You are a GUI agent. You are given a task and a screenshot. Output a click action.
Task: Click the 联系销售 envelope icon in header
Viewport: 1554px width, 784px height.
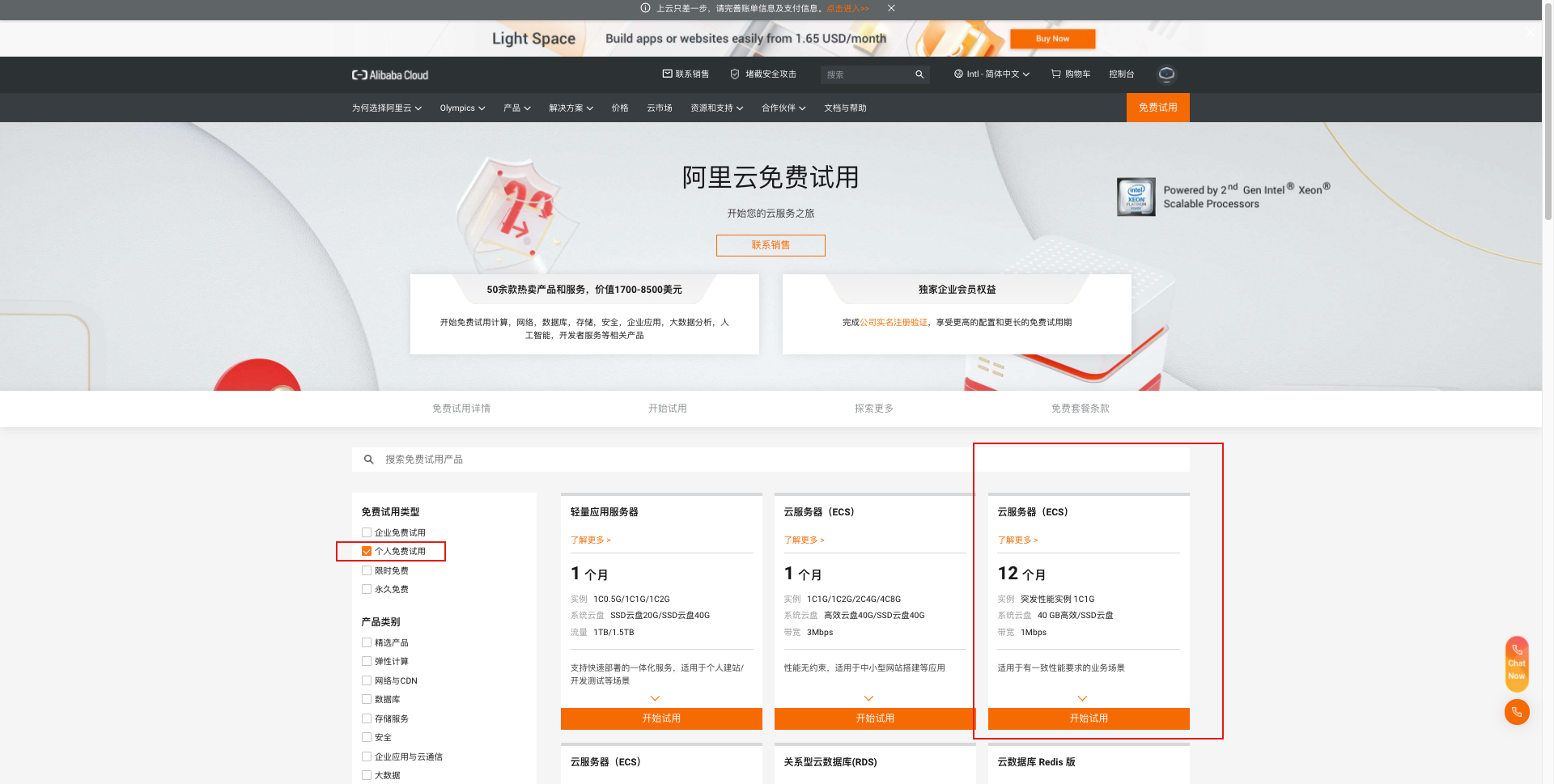667,74
